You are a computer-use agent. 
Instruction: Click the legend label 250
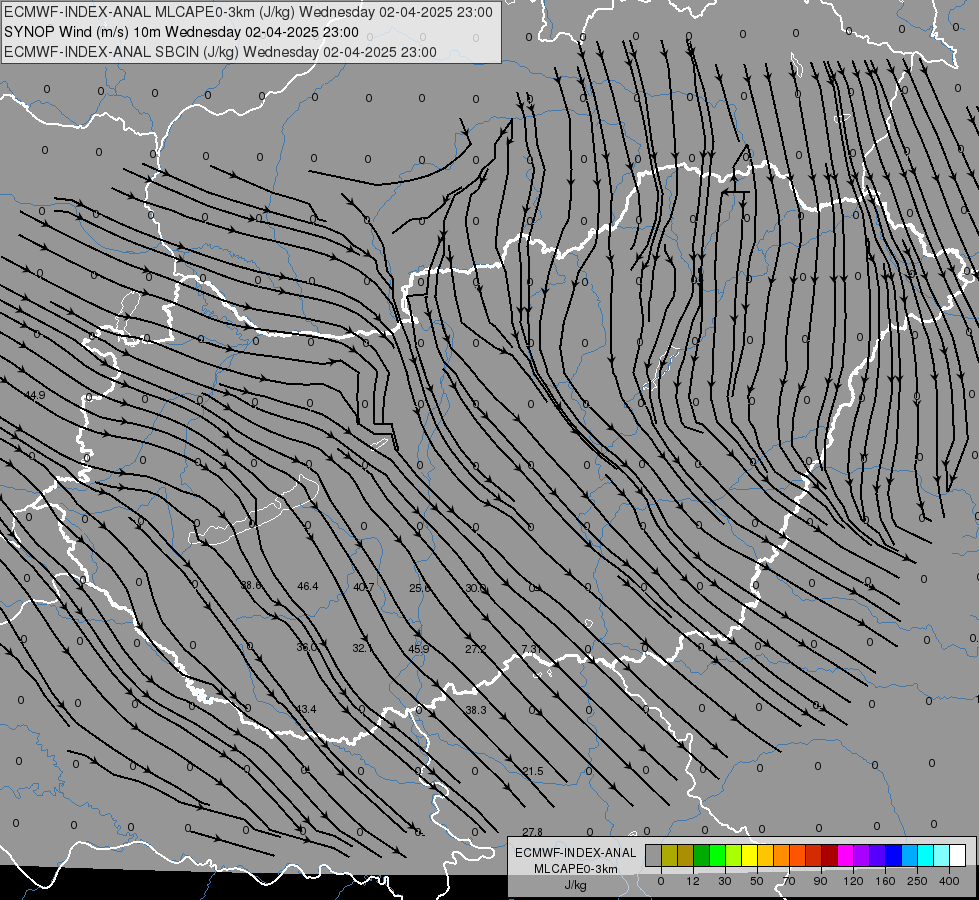click(917, 881)
